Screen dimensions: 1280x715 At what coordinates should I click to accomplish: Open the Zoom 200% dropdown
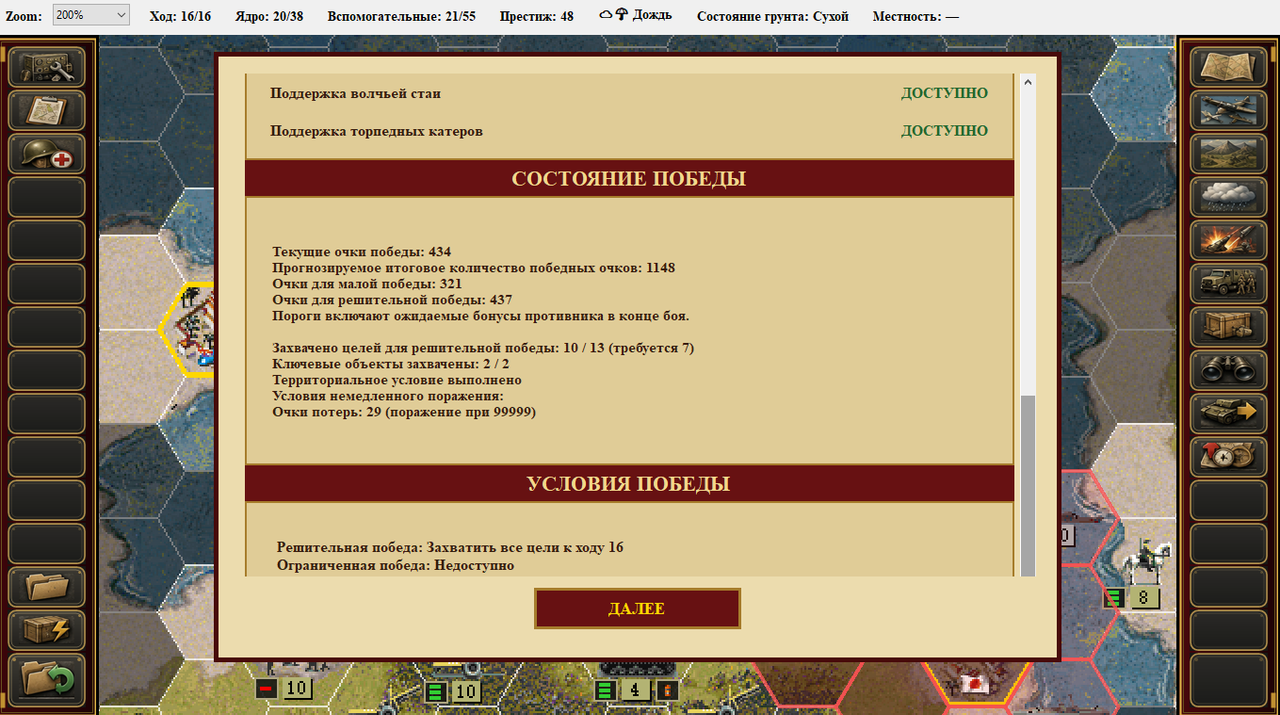91,15
